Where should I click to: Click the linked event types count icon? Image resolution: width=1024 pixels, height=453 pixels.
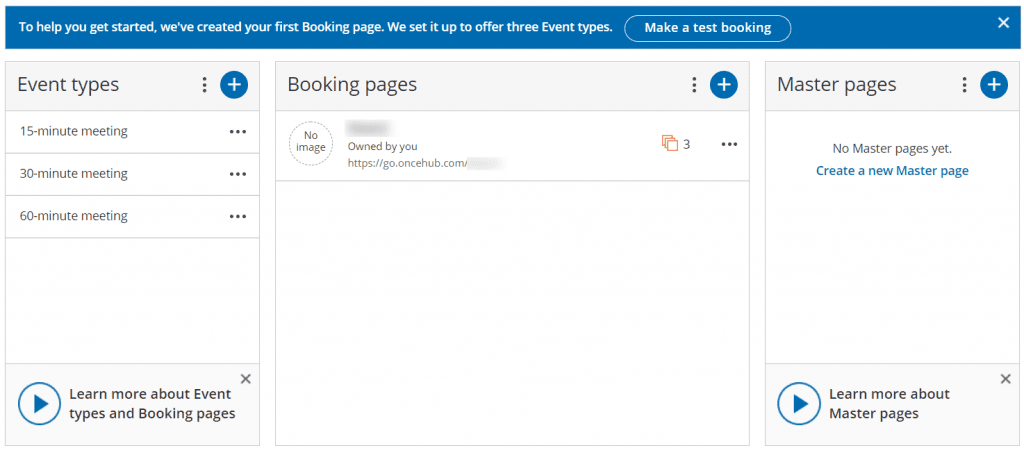(670, 144)
